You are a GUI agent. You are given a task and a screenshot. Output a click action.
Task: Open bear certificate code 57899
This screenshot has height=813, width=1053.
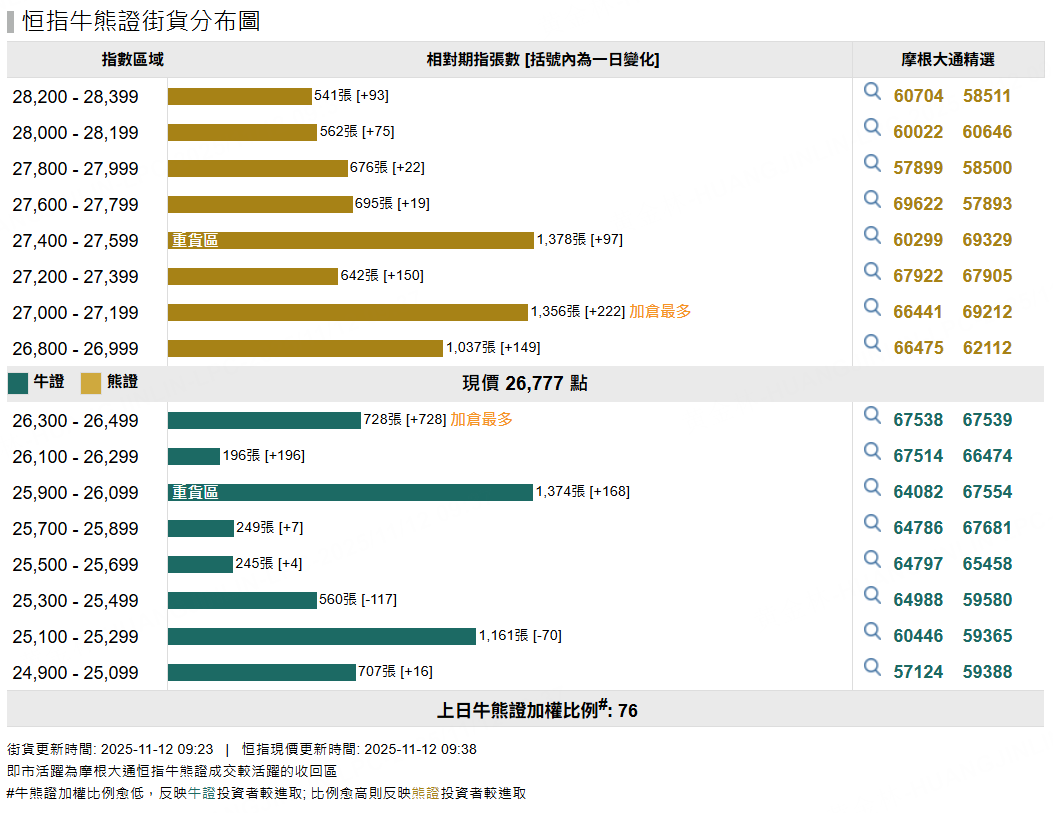pyautogui.click(x=918, y=168)
